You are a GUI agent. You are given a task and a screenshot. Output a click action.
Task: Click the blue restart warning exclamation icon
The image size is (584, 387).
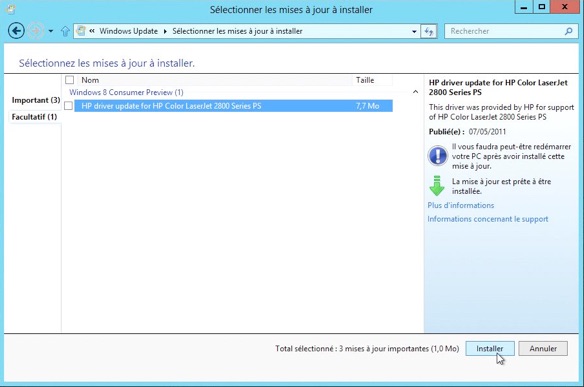pos(437,155)
